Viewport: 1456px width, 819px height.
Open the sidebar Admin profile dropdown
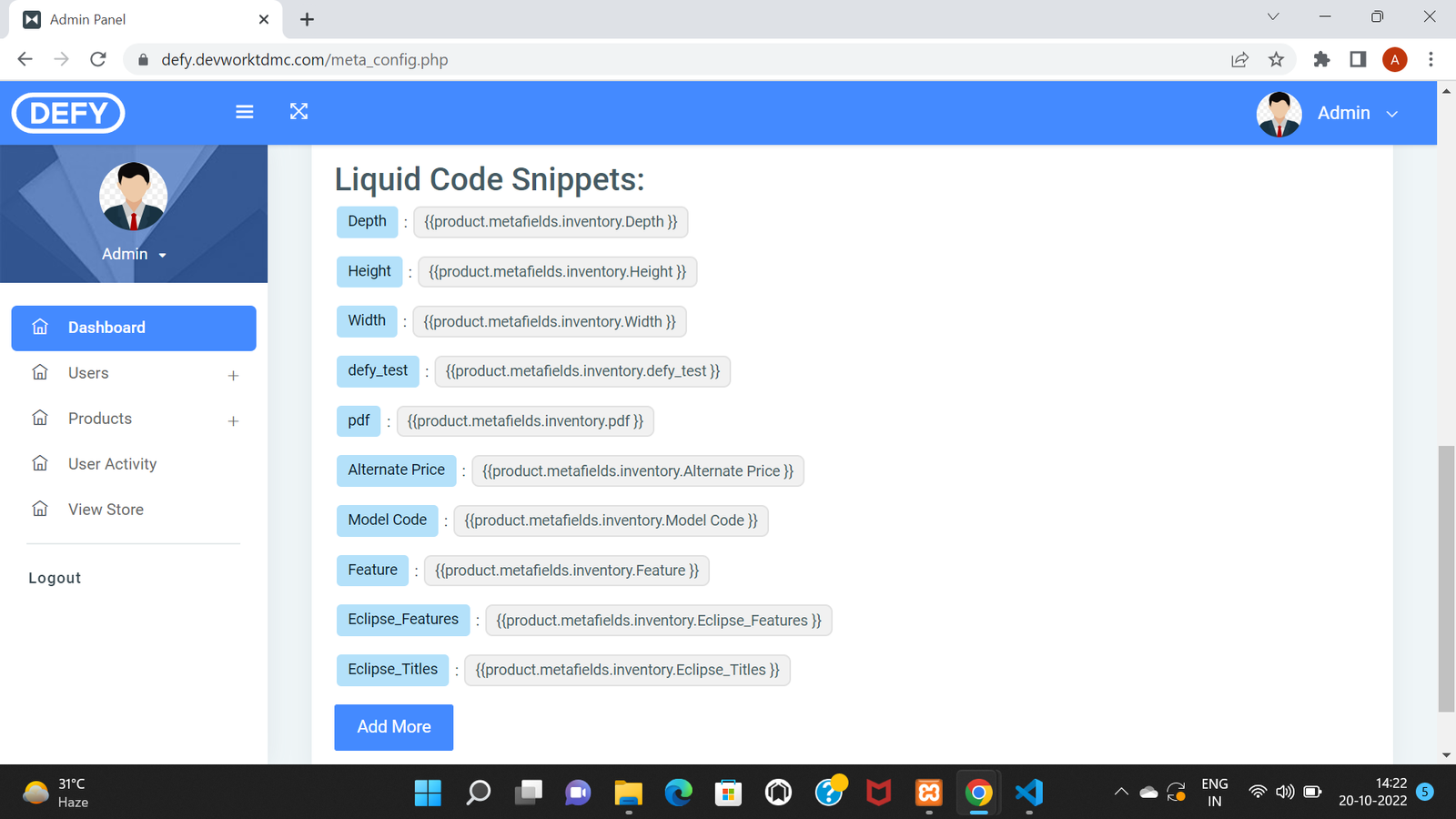134,255
